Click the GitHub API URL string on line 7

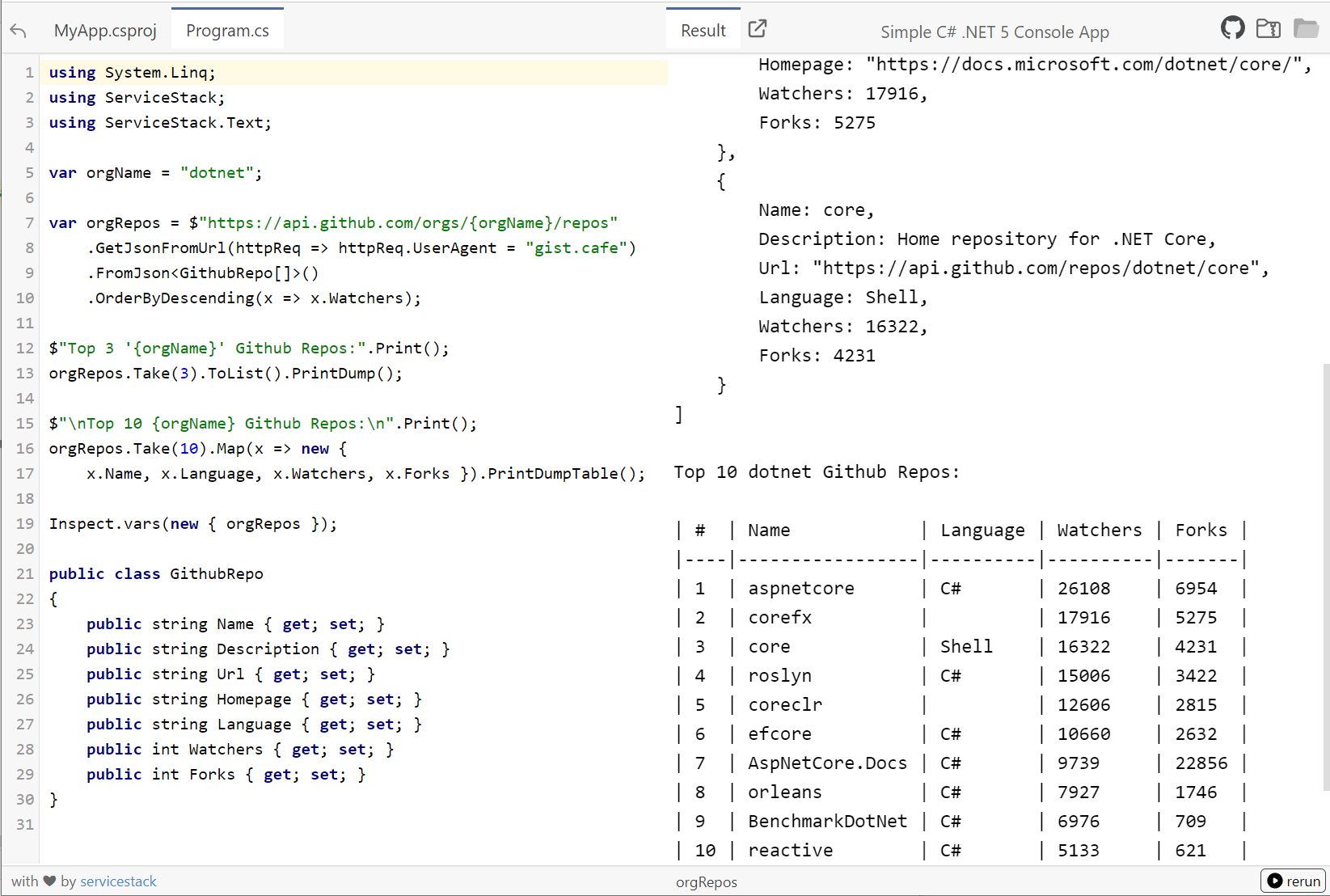tap(408, 222)
